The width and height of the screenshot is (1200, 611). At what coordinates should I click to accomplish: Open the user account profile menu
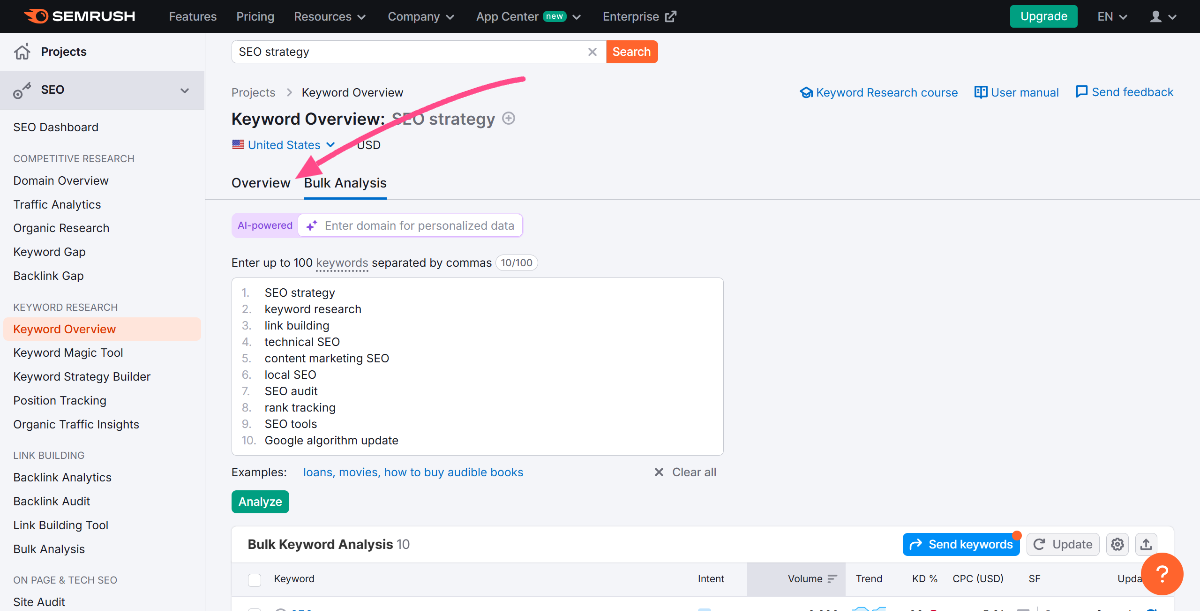(x=1163, y=17)
